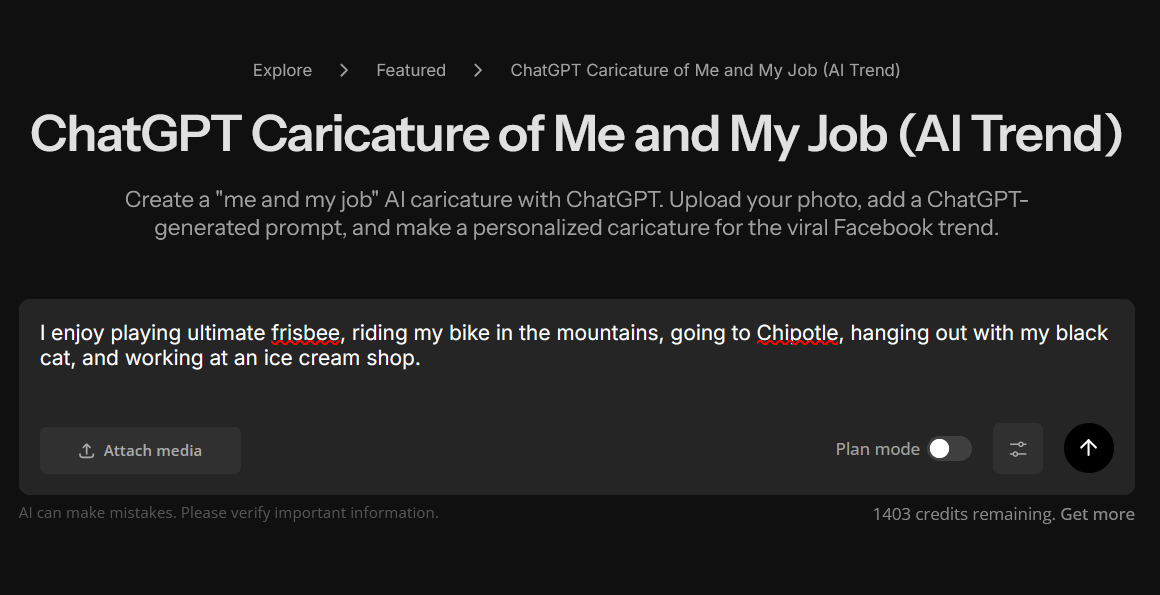
Task: Open the Featured breadcrumb page
Action: (x=411, y=70)
